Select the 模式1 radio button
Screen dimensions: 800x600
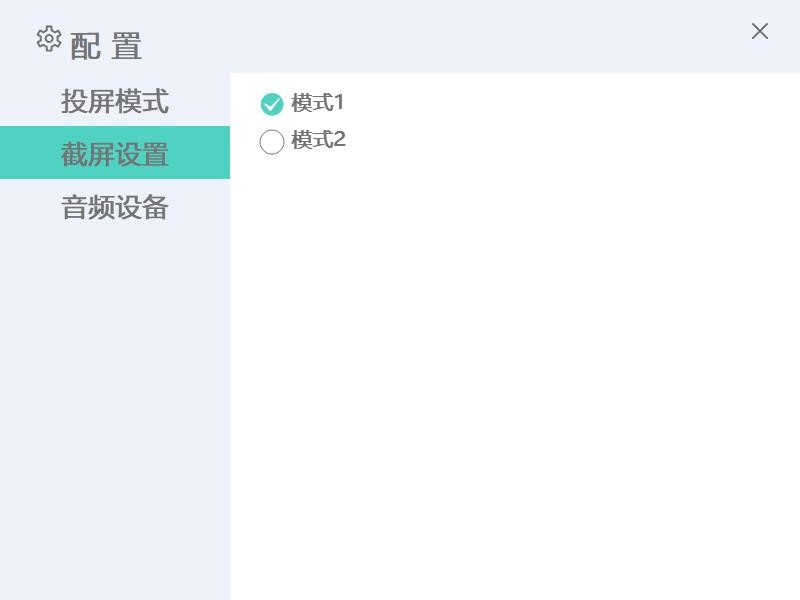(x=272, y=104)
